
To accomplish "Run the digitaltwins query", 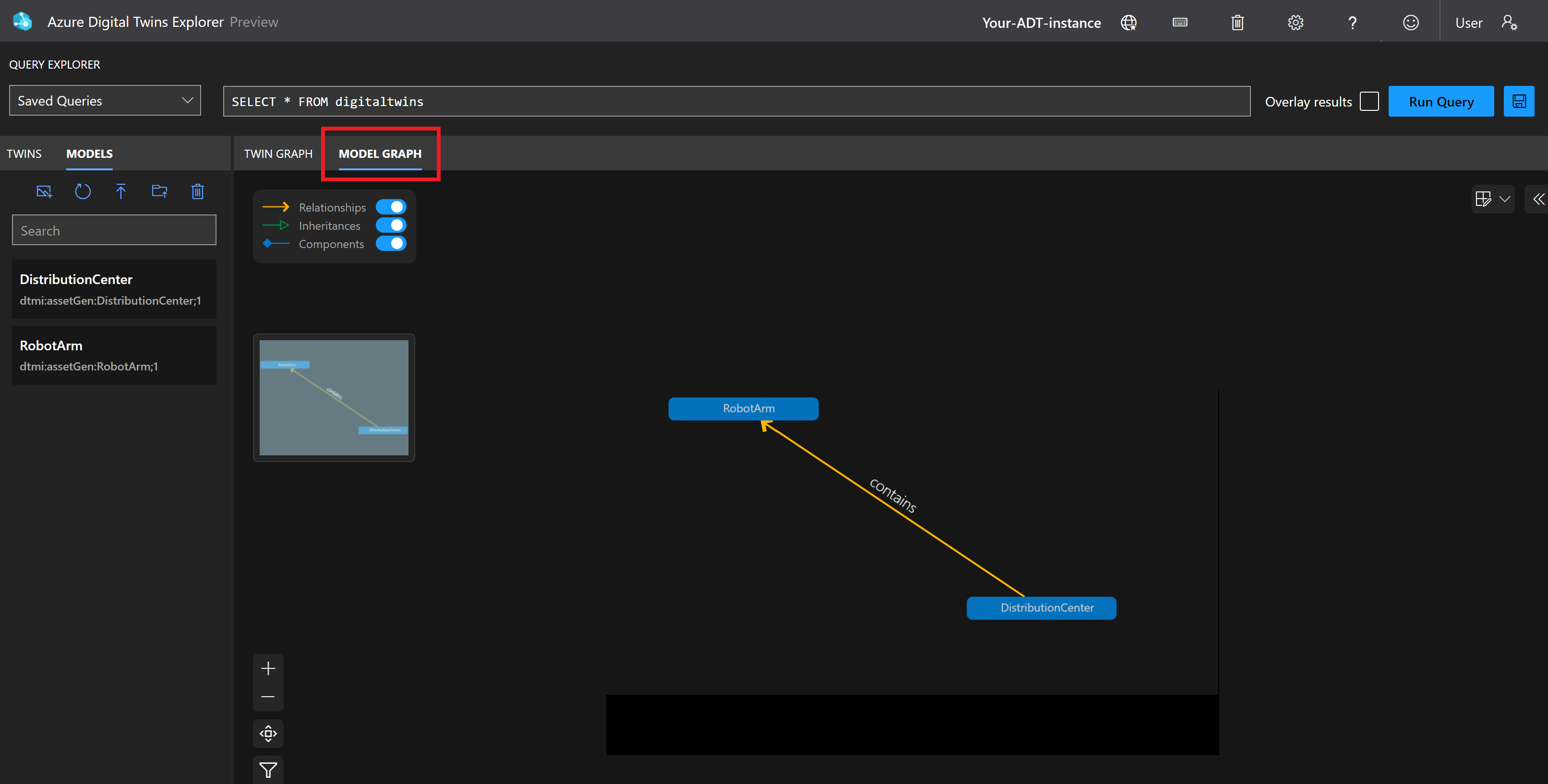I will pyautogui.click(x=1441, y=101).
